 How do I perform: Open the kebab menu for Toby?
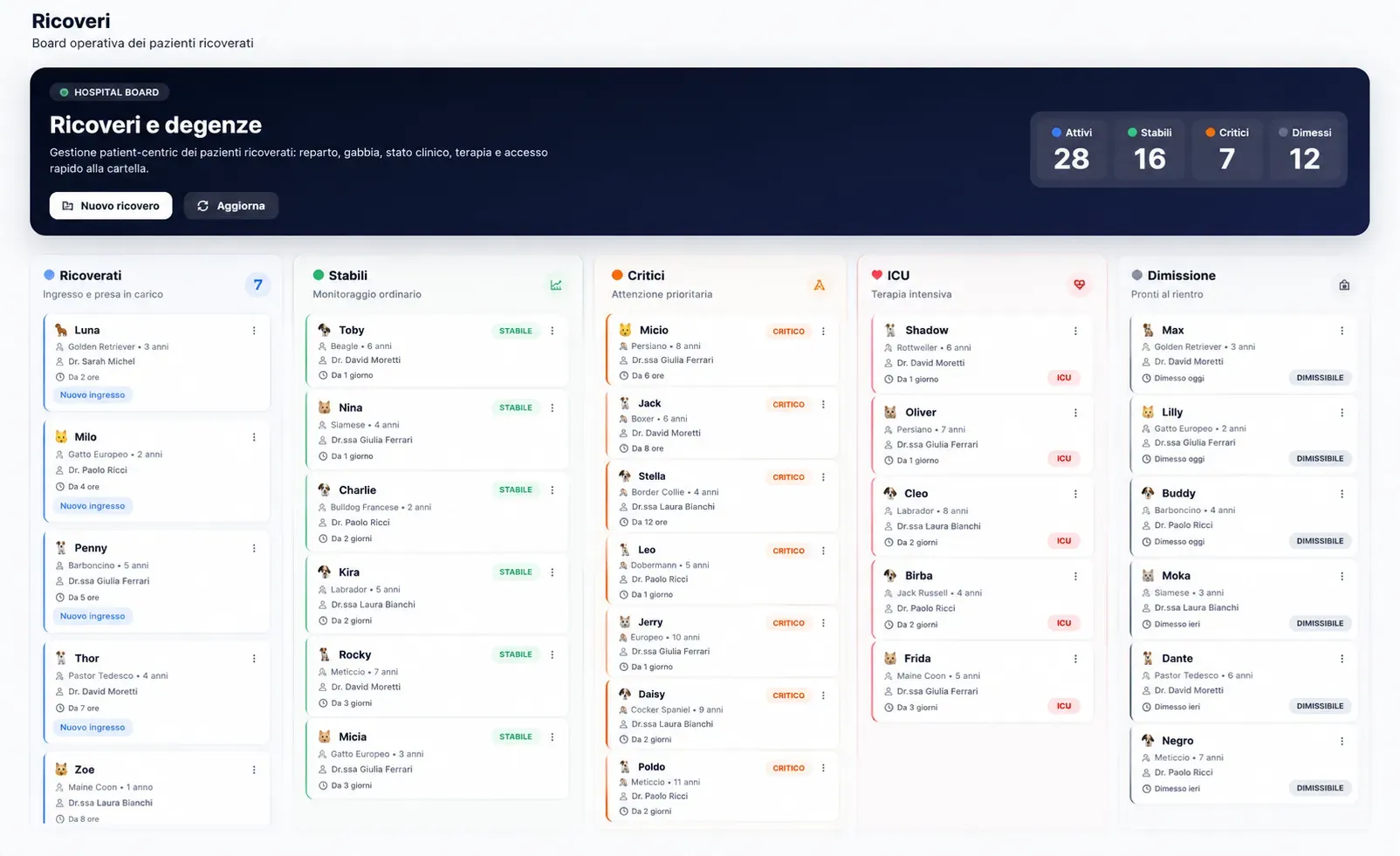pos(552,331)
